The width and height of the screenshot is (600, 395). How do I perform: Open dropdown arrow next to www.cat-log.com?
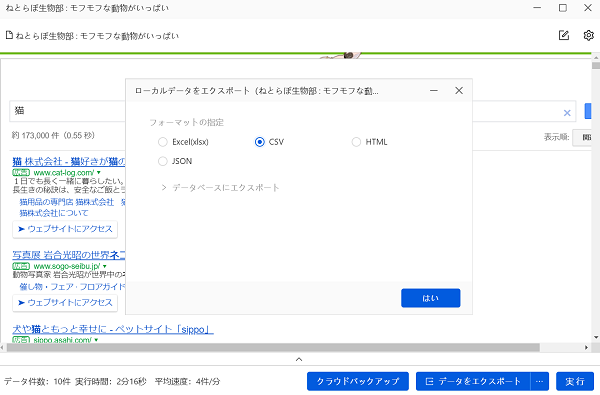(99, 173)
